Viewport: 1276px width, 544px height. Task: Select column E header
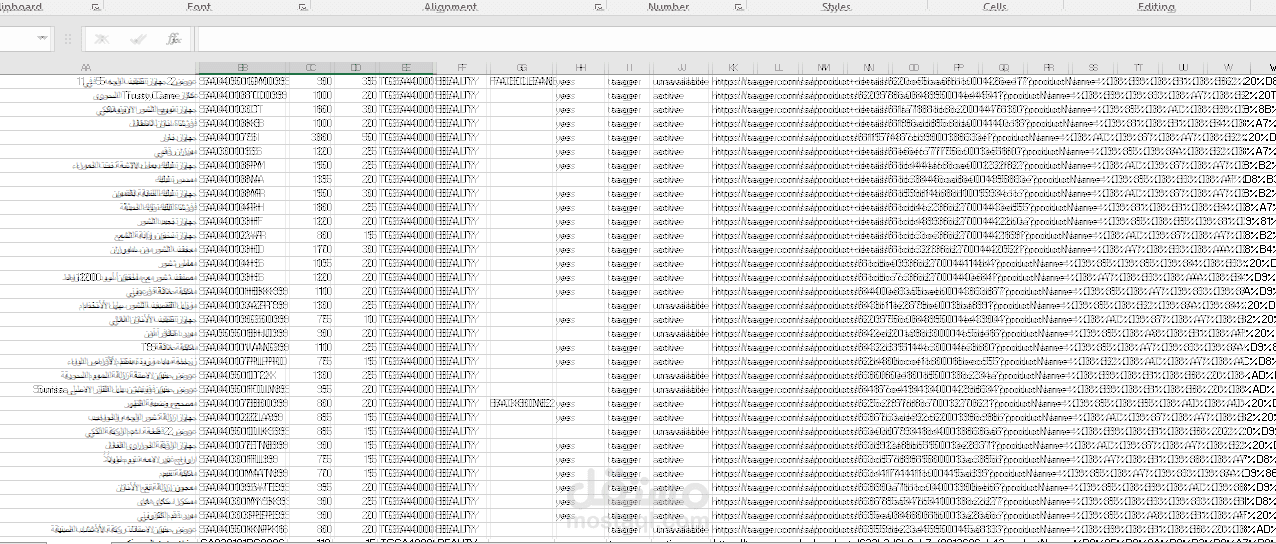point(406,67)
